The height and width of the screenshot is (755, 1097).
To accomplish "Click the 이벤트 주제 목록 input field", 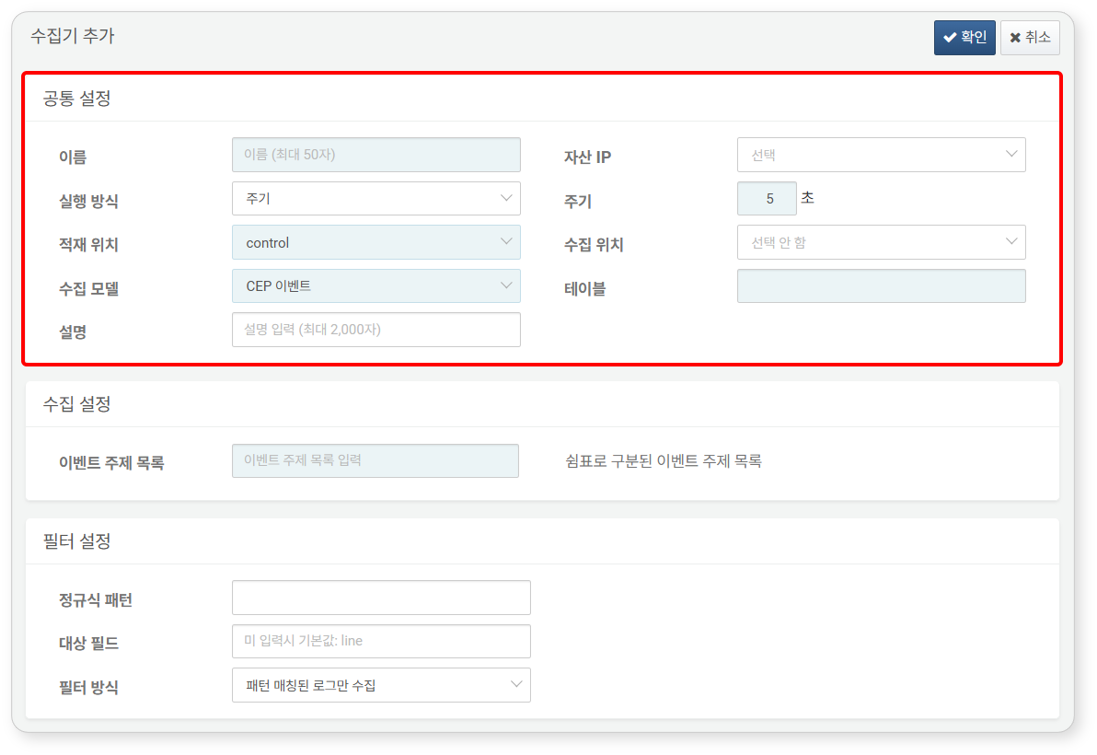I will 375,461.
